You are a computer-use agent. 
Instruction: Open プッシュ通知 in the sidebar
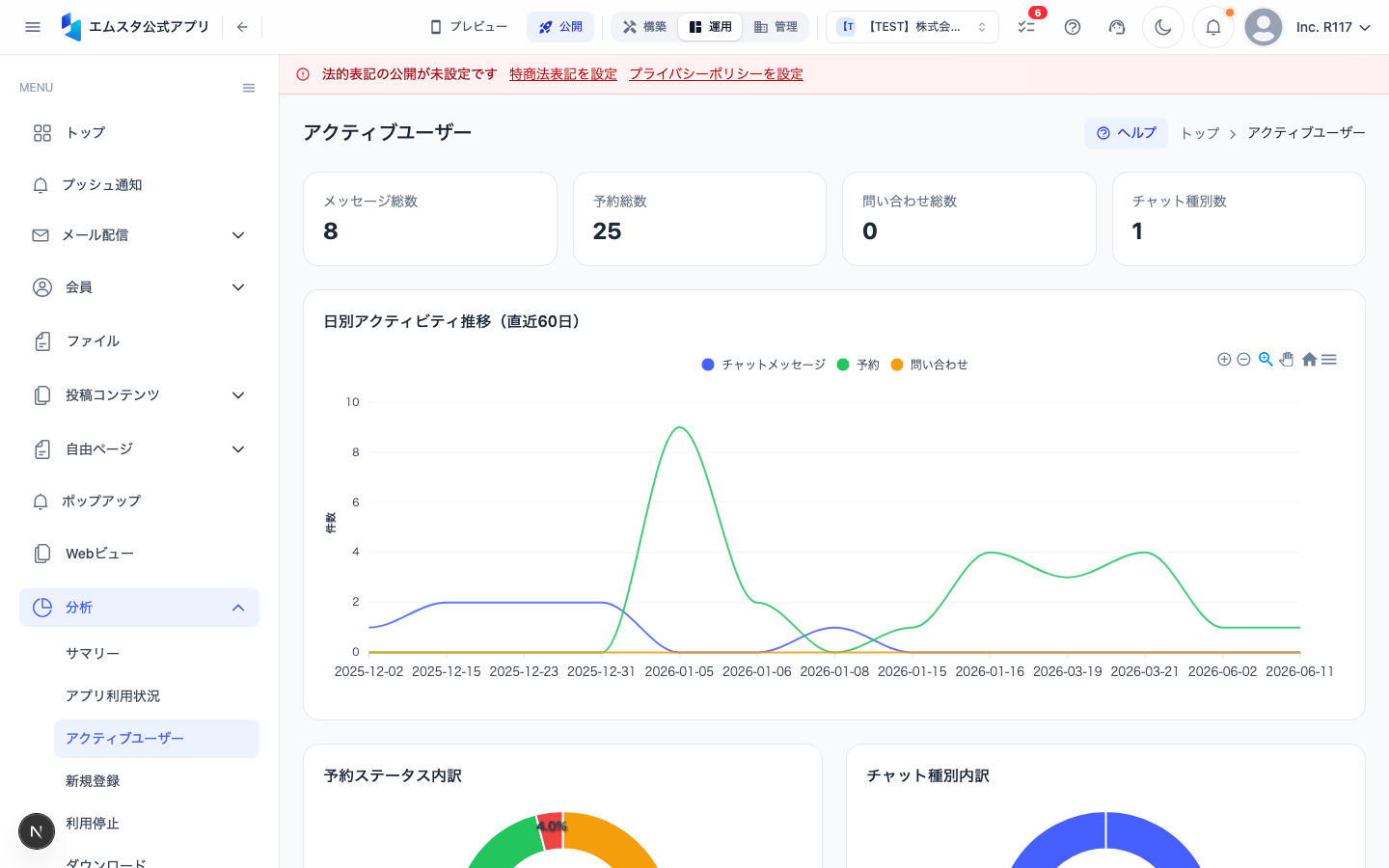(x=139, y=185)
